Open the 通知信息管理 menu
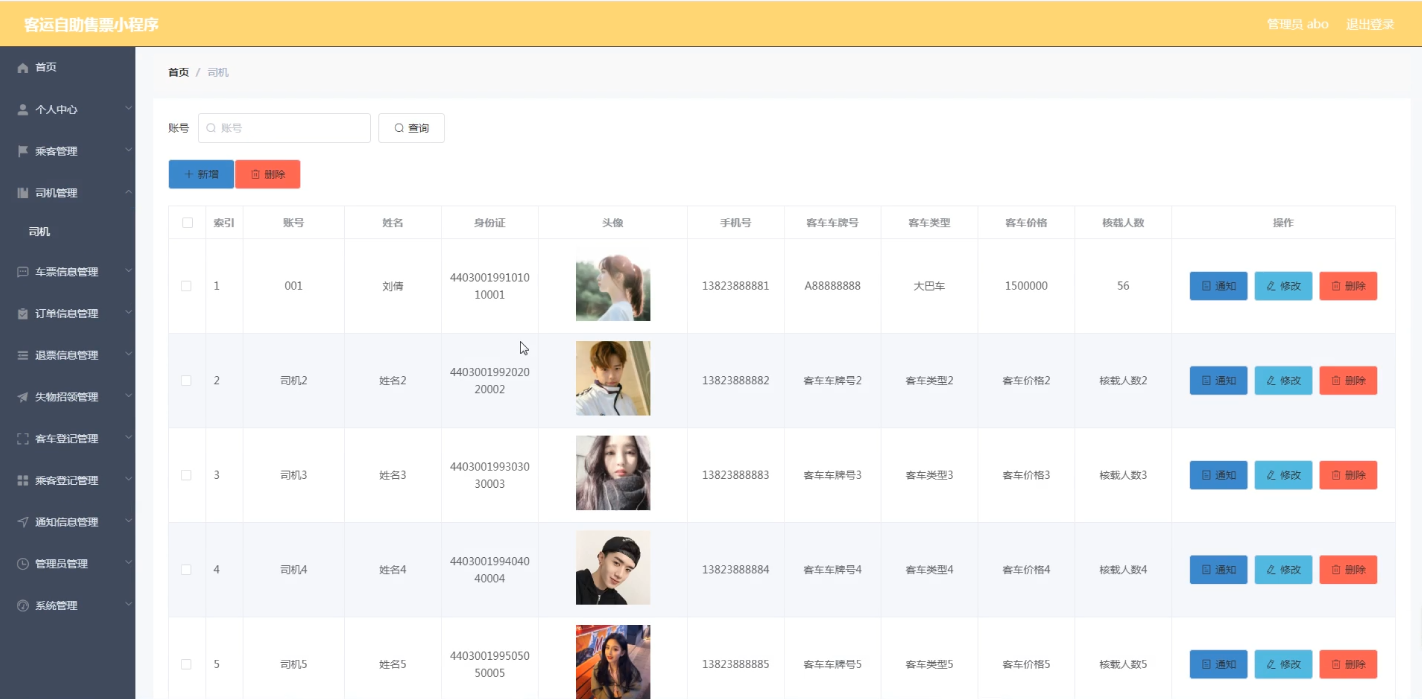Image resolution: width=1422 pixels, height=699 pixels. point(66,522)
